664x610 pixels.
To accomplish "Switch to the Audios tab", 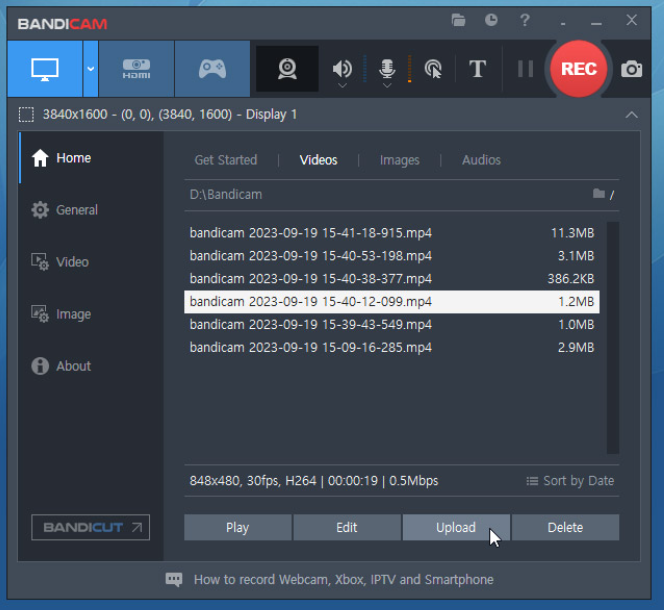I will click(481, 160).
